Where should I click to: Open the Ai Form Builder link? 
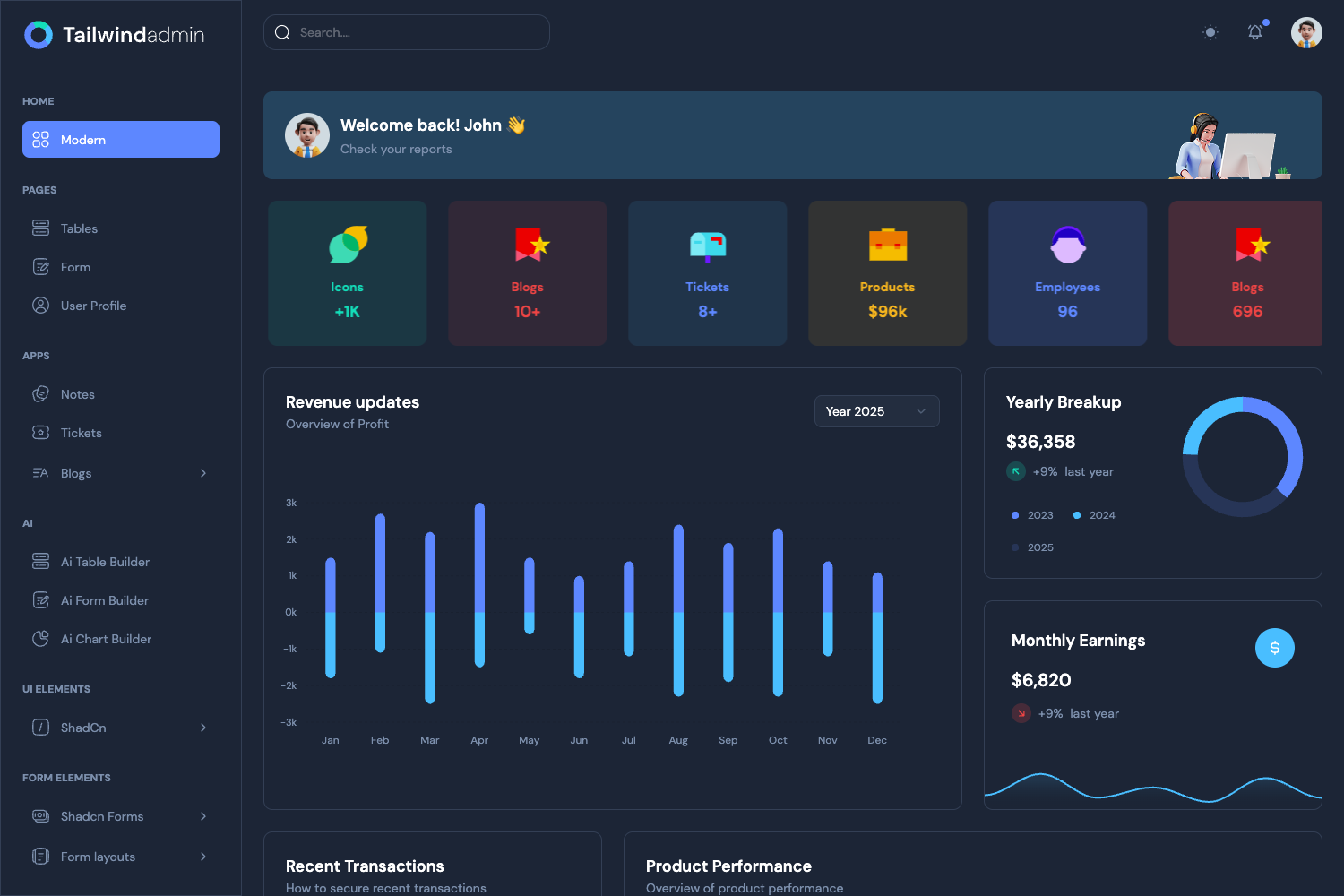pyautogui.click(x=121, y=600)
